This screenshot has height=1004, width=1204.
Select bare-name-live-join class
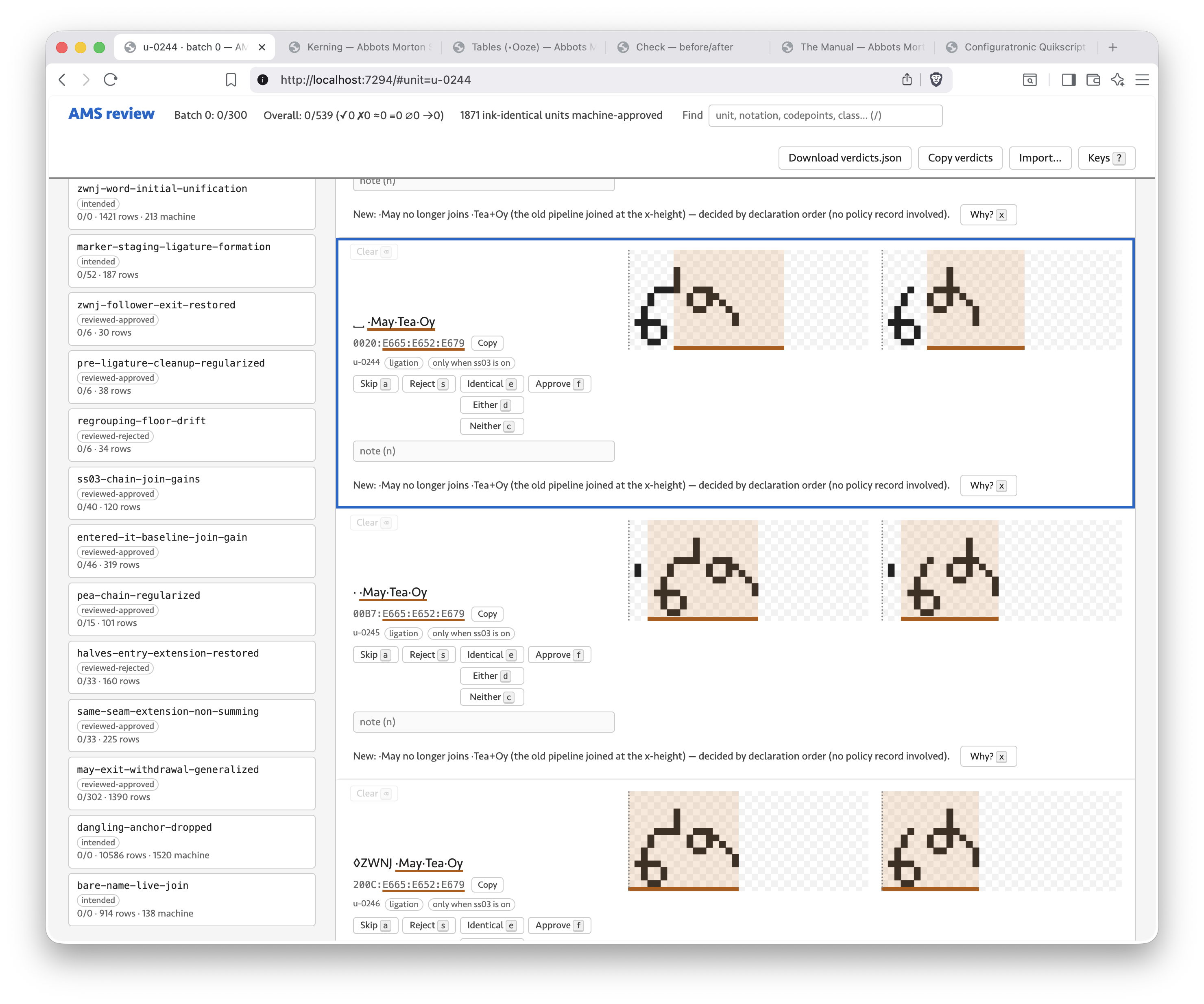192,899
